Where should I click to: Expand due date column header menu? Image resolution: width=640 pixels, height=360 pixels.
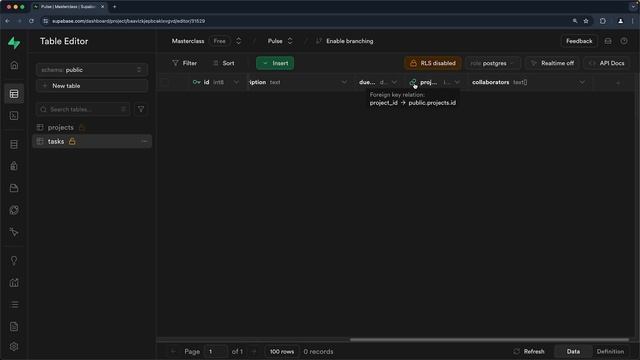[394, 82]
